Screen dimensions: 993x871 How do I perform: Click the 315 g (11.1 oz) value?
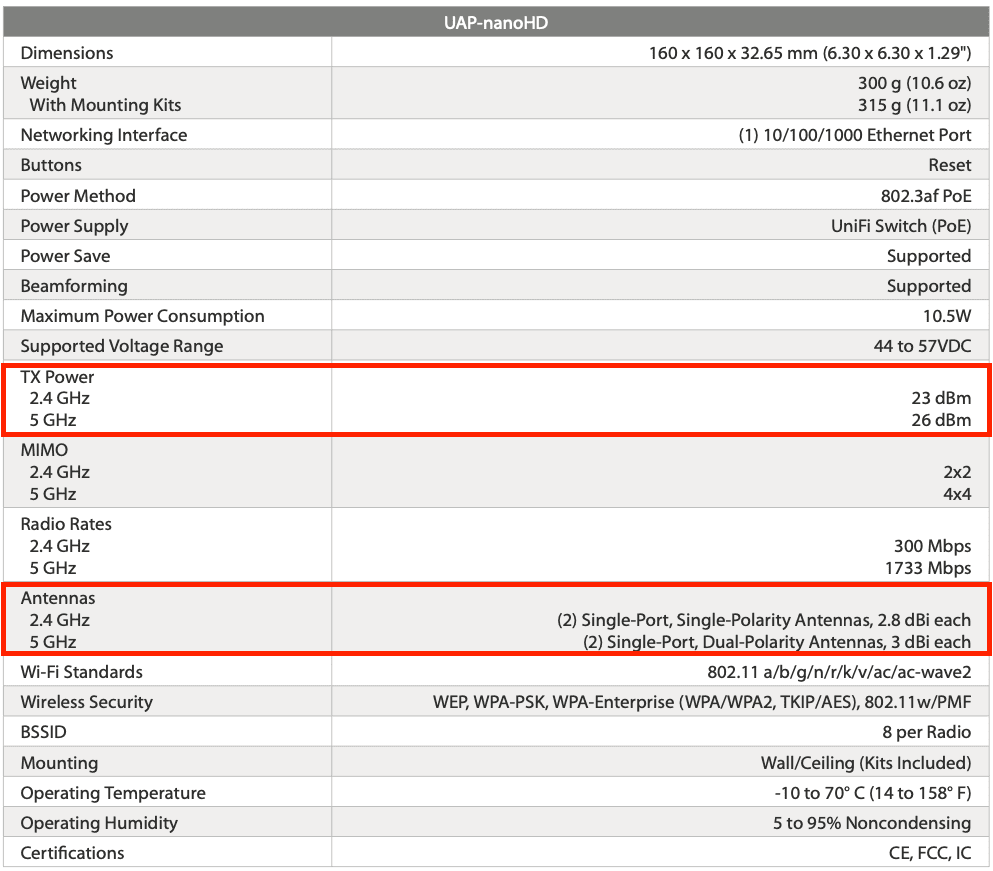click(914, 105)
